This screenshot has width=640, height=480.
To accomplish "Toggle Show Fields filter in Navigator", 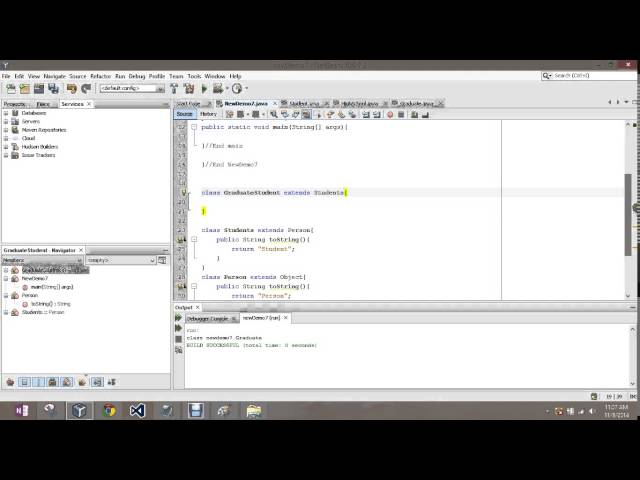I will tap(24, 382).
